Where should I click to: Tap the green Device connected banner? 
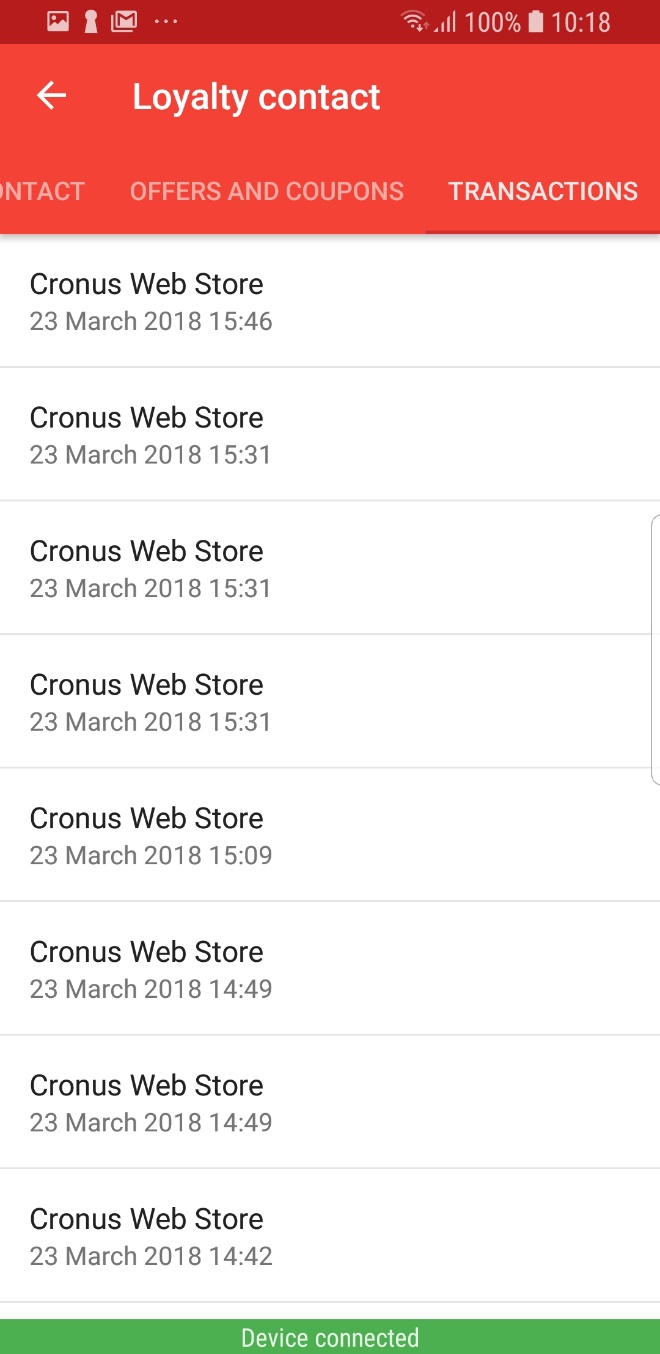(x=330, y=1337)
